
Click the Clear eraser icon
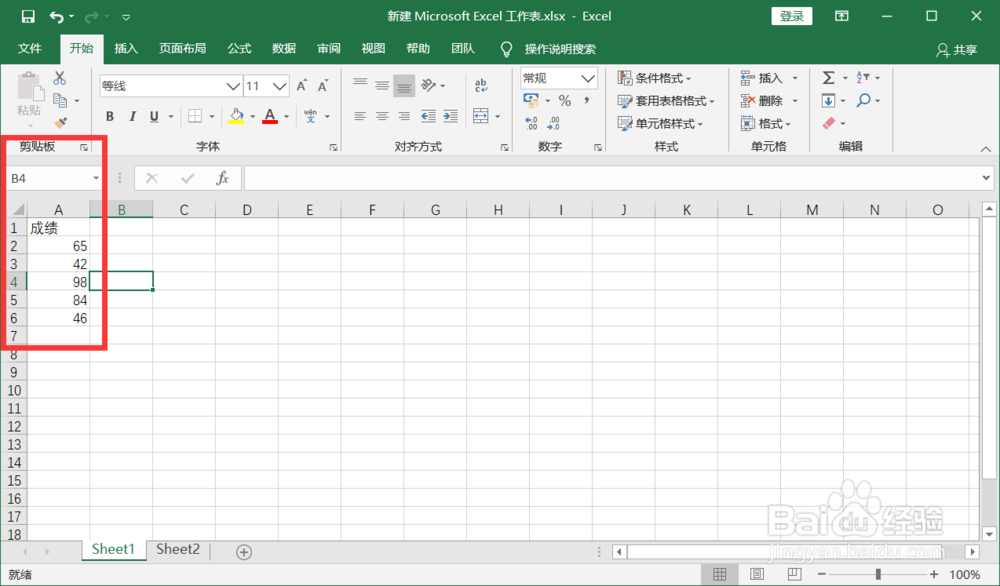829,123
